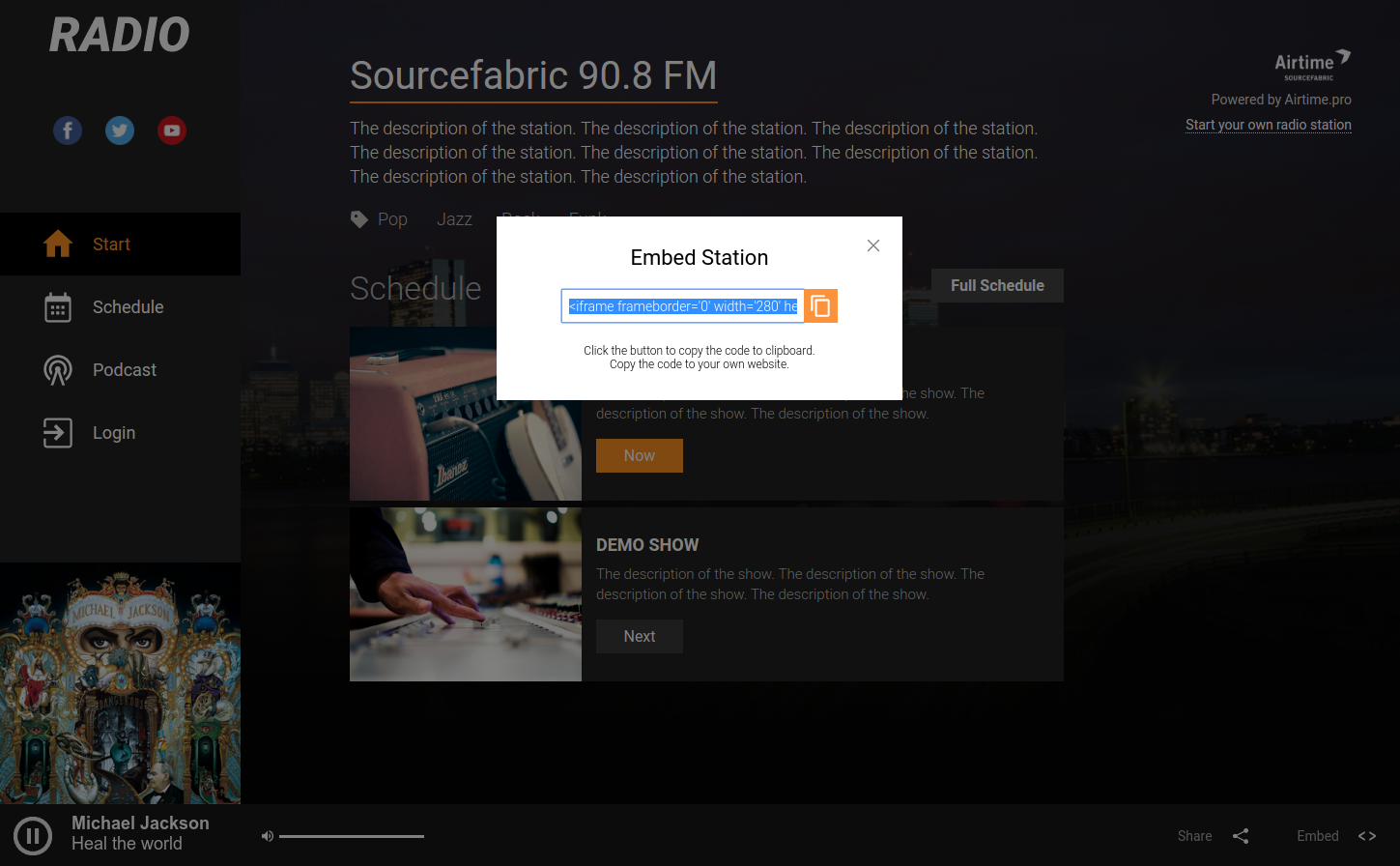Open the station's YouTube channel icon
The width and height of the screenshot is (1400, 866).
click(x=172, y=130)
